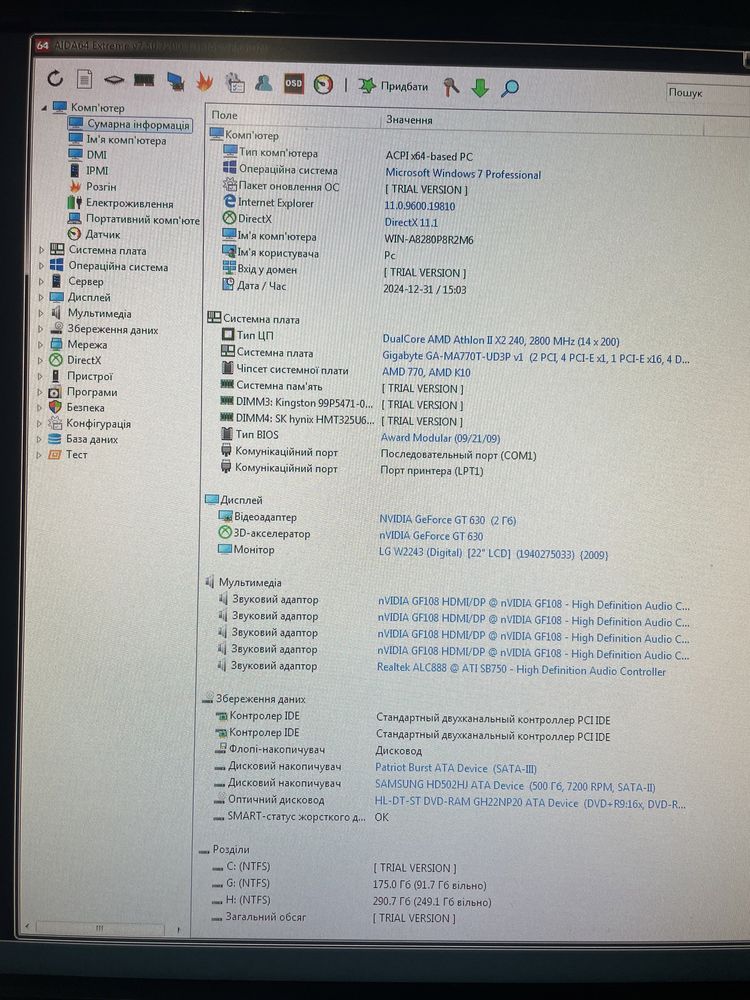Click the Тип ЦП field row
Image resolution: width=750 pixels, height=1000 pixels.
pyautogui.click(x=420, y=338)
